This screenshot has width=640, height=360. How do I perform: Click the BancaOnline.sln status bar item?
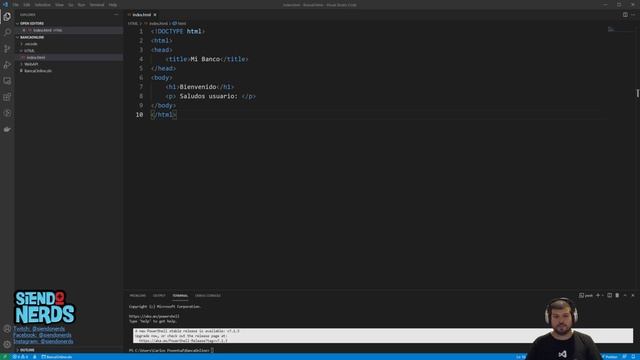click(57, 357)
